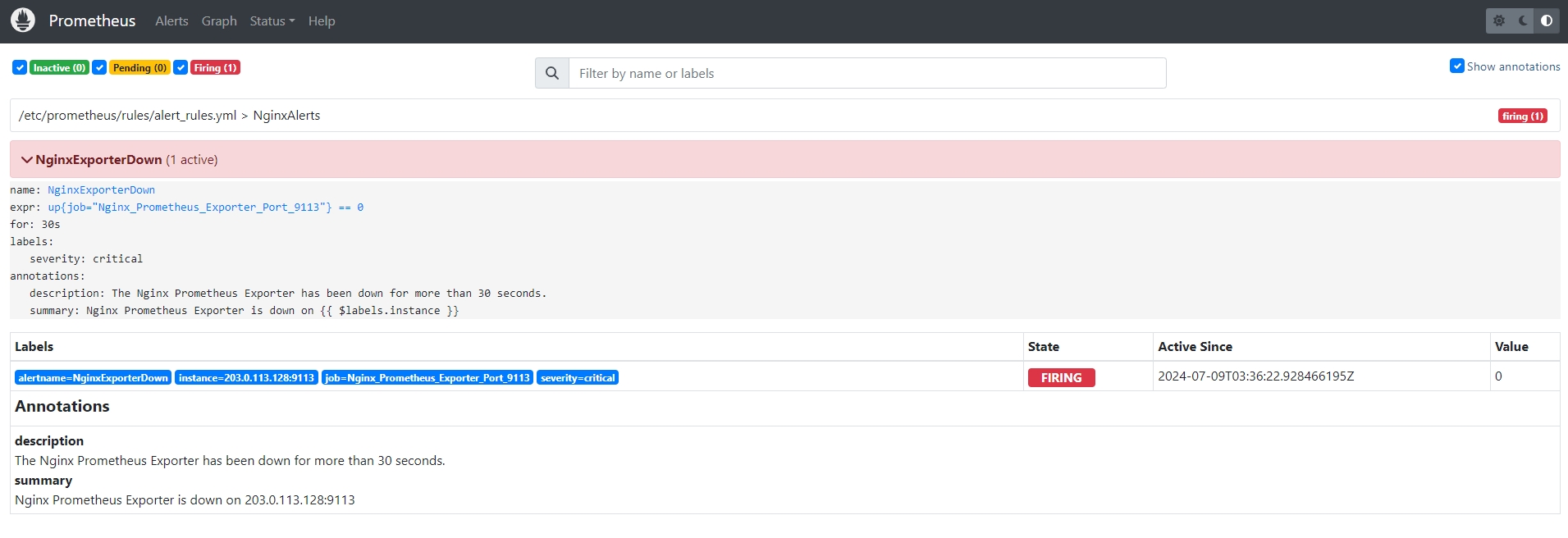The image size is (1568, 538).
Task: Open the NginxExporterDown rule name link
Action: 101,189
